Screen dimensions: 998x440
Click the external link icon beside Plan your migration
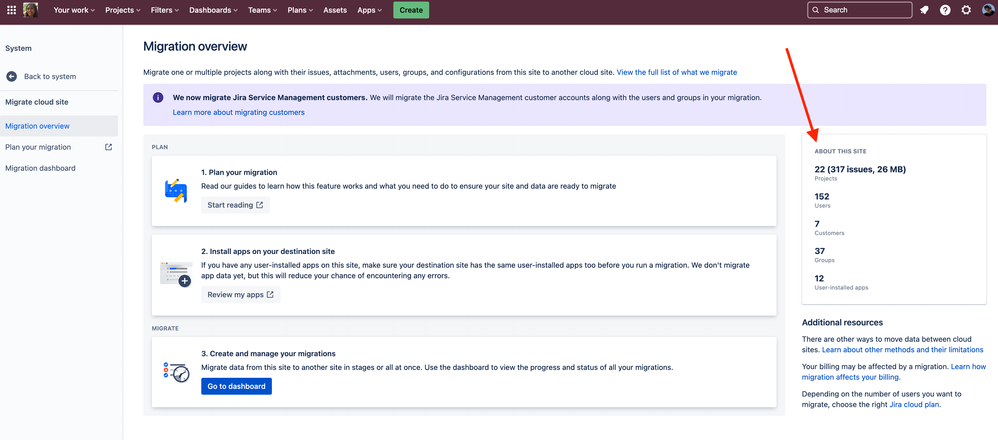coord(108,147)
